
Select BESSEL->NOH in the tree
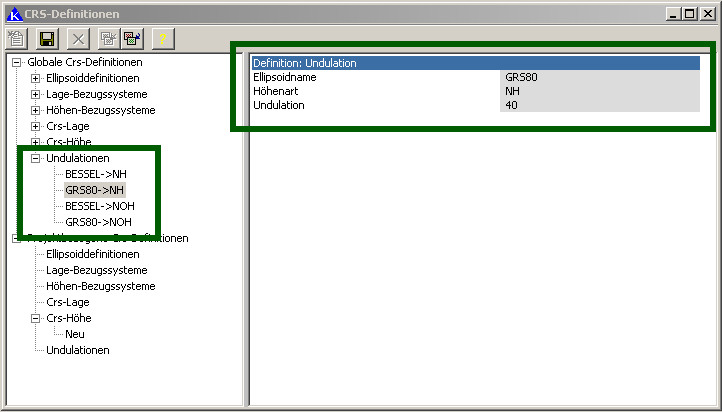[99, 206]
